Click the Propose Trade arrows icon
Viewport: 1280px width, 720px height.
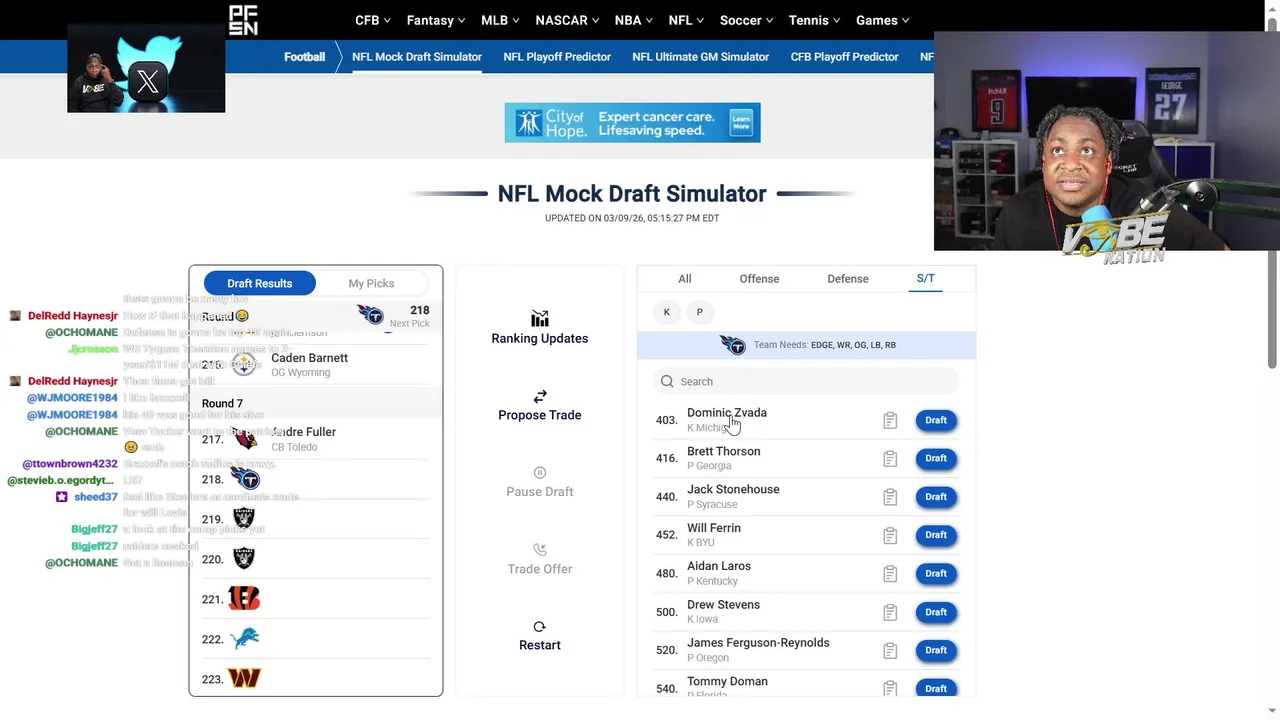point(540,397)
